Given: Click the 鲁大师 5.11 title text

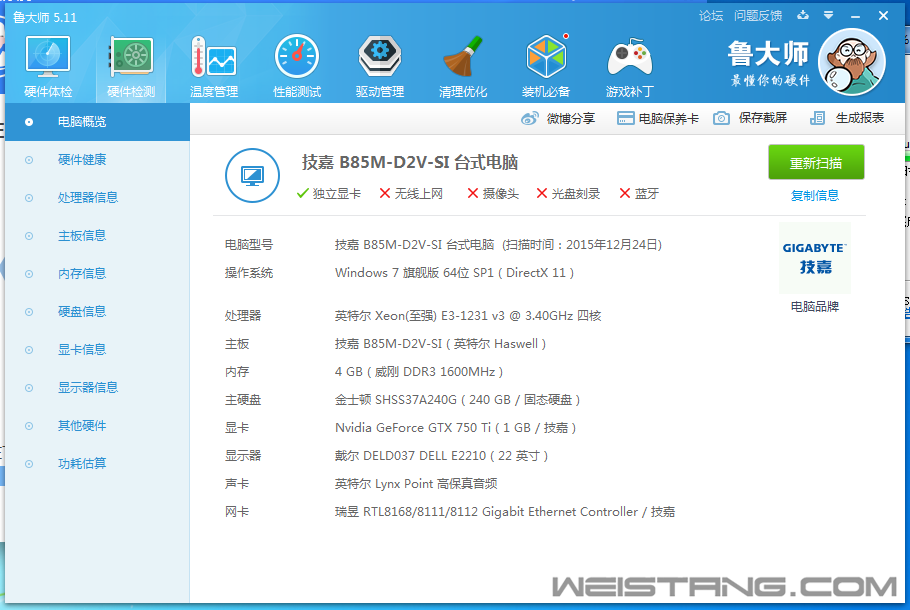Looking at the screenshot, I should click(45, 17).
